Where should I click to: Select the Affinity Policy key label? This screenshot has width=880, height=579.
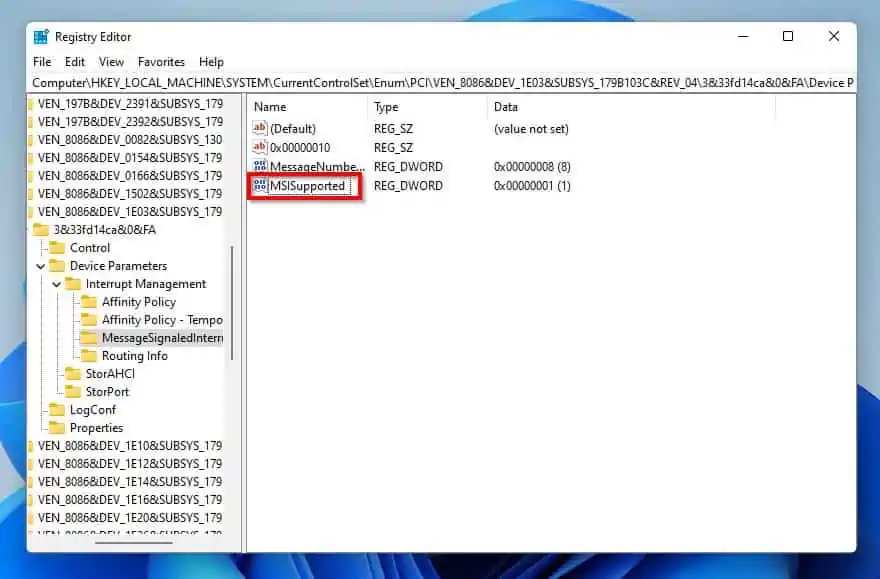139,302
